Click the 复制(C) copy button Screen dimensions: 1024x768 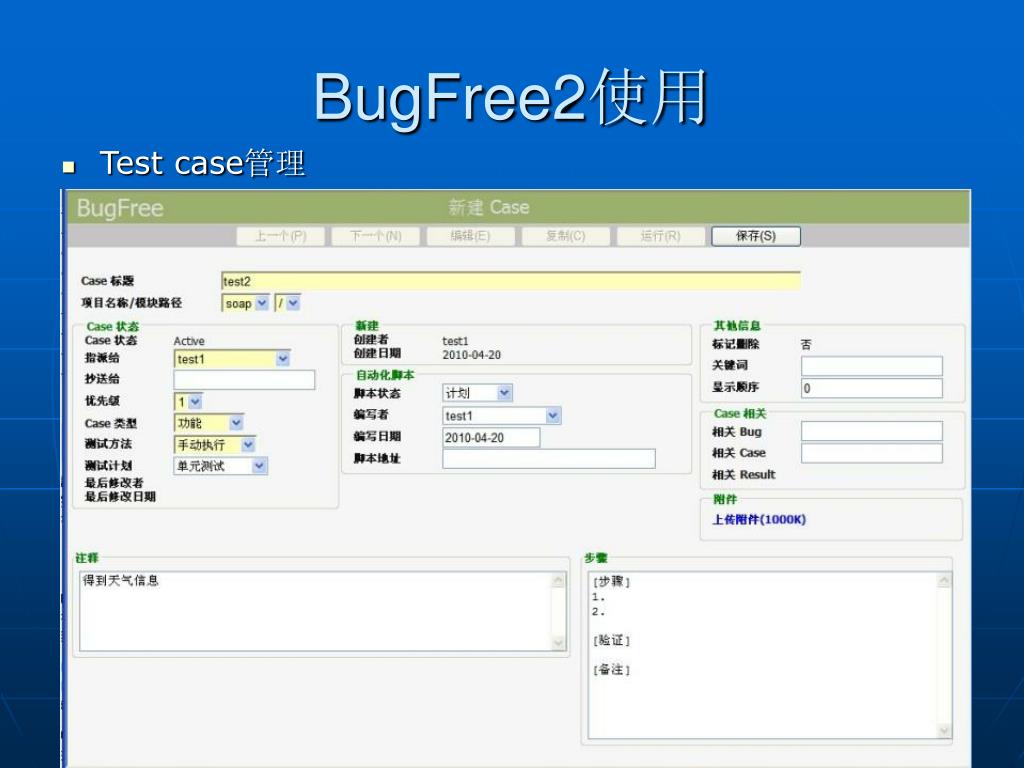pyautogui.click(x=566, y=236)
